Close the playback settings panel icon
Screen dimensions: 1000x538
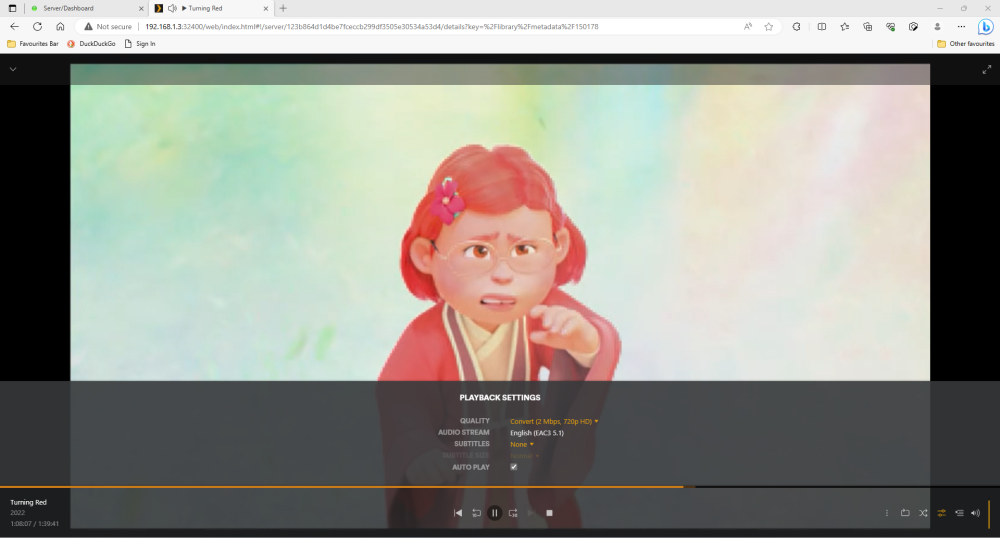click(x=941, y=513)
